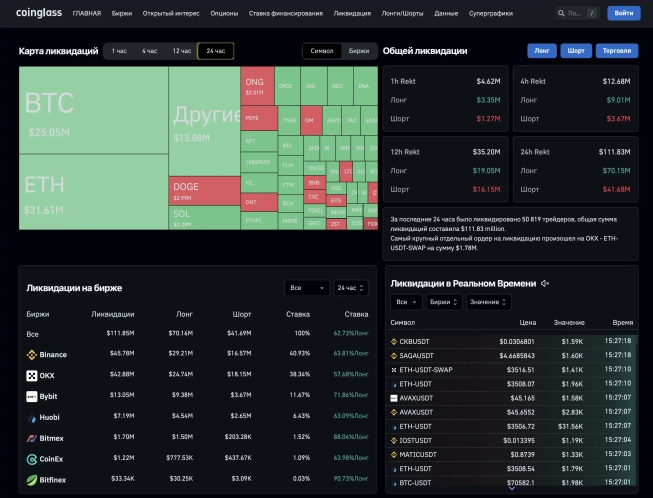The image size is (653, 498).
Task: Toggle heatmap view to Биржи
Action: point(357,50)
